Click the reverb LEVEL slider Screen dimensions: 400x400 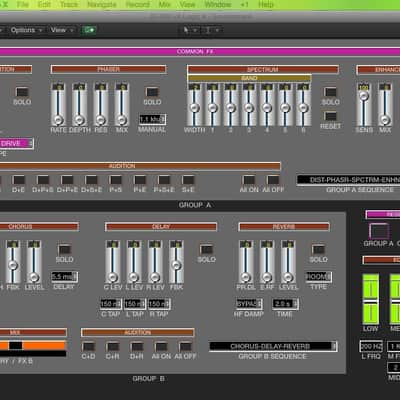[288, 262]
